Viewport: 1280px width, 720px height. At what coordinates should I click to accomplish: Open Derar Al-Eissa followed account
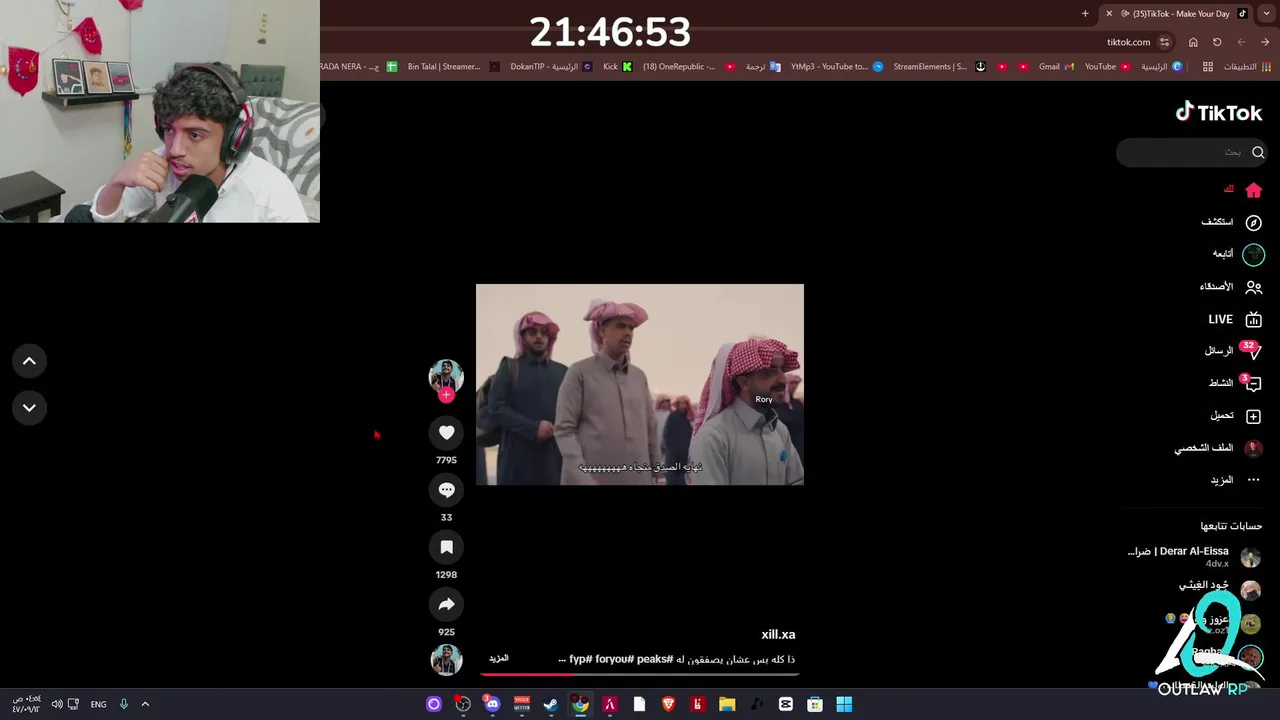[1194, 557]
